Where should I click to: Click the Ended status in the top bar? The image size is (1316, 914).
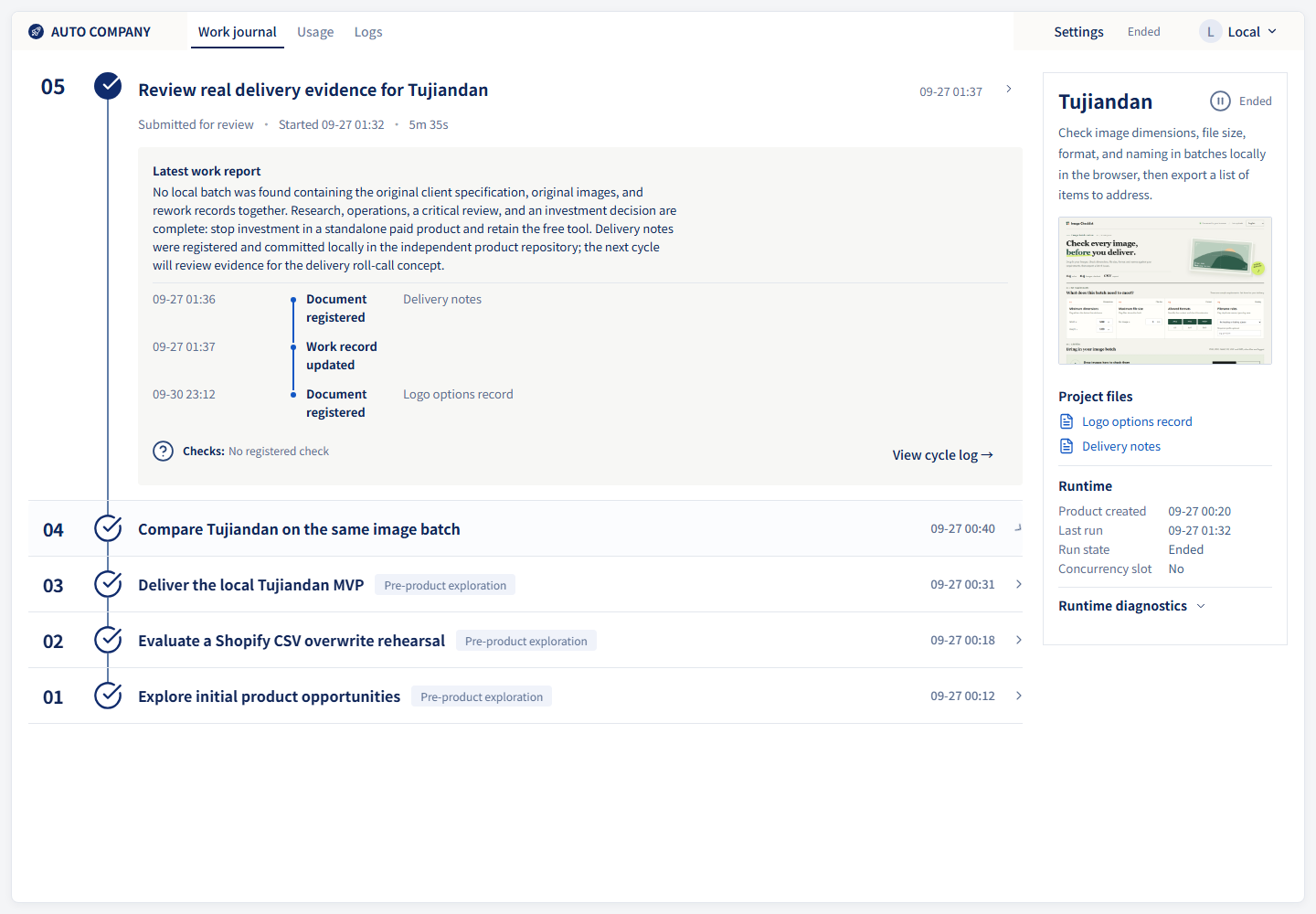point(1143,32)
